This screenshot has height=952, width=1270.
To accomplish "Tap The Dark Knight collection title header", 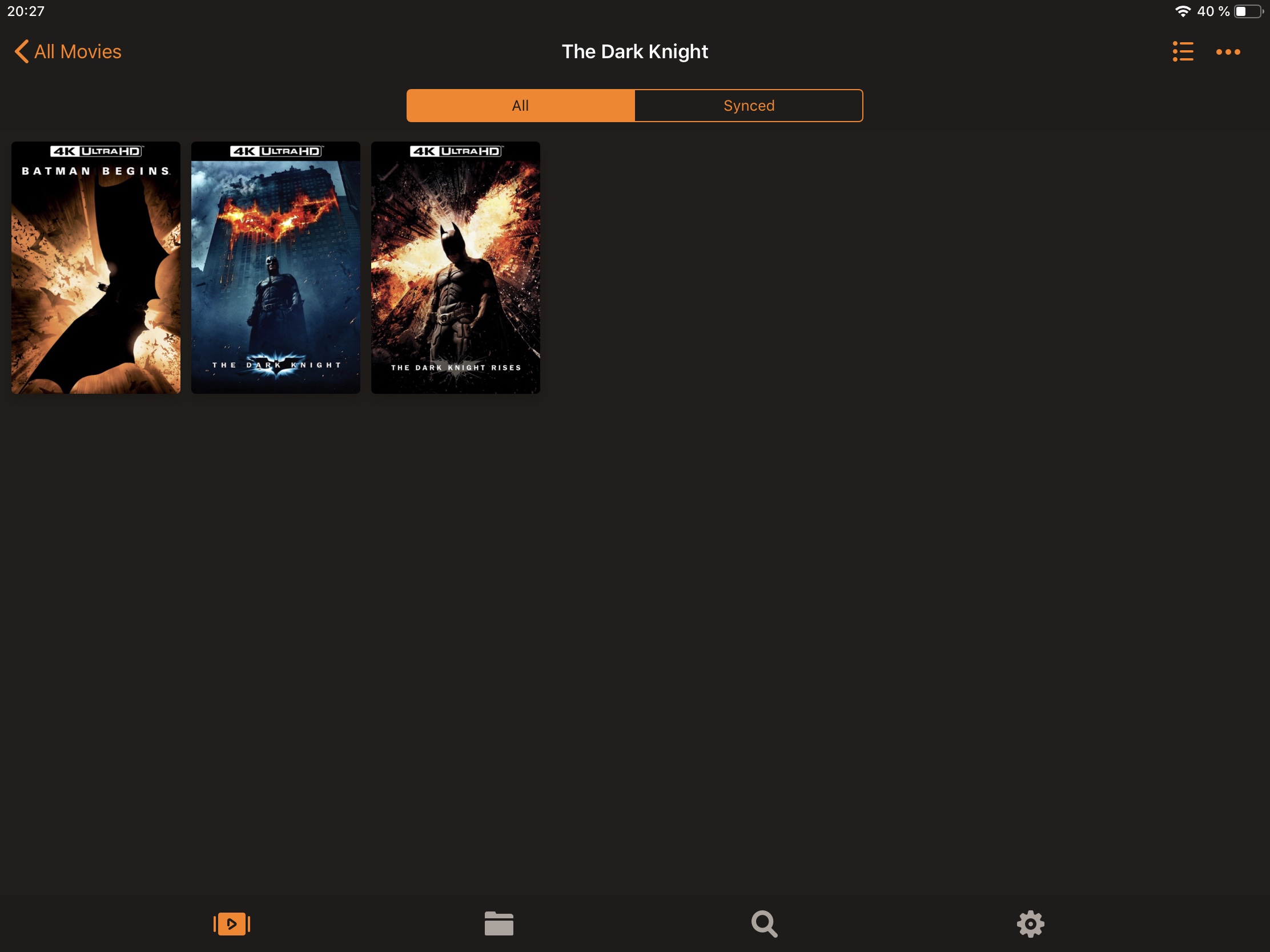I will click(634, 51).
